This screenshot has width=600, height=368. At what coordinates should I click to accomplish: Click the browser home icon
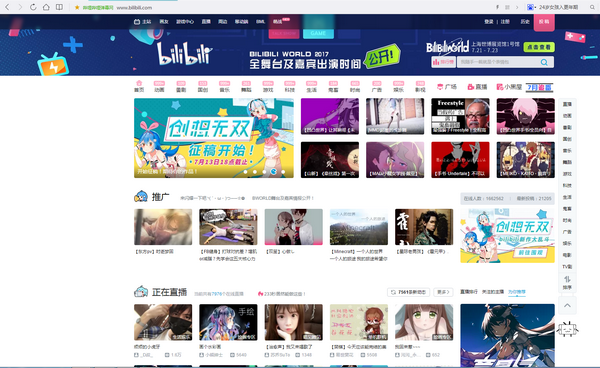46,7
